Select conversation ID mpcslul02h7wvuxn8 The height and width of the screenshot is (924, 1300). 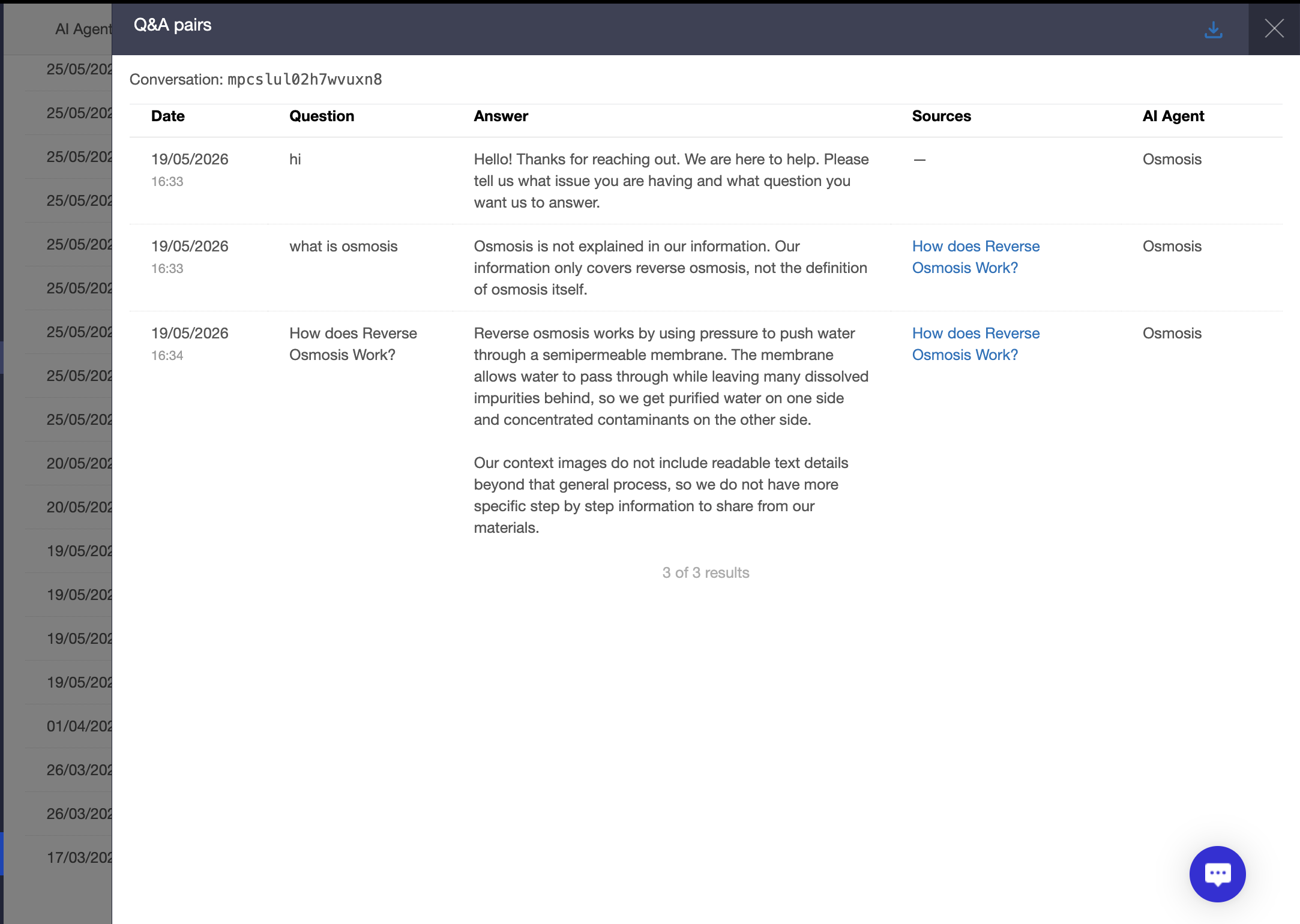304,79
